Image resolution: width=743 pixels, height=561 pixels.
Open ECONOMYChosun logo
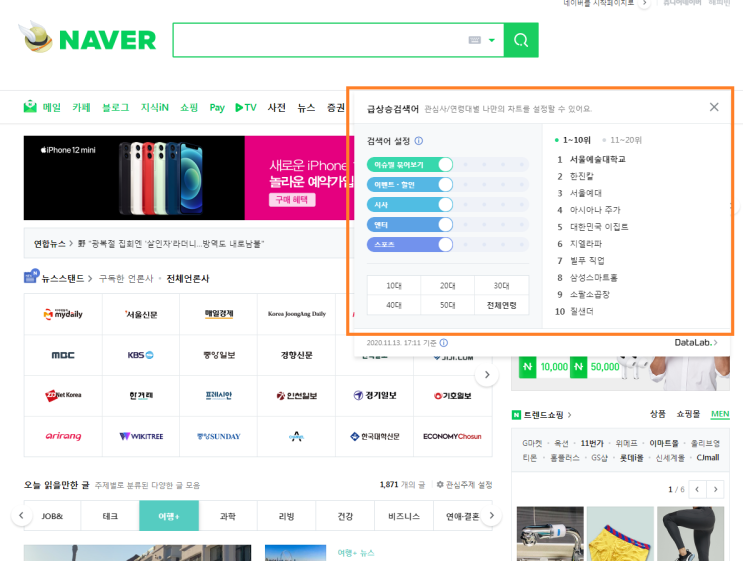(x=452, y=436)
